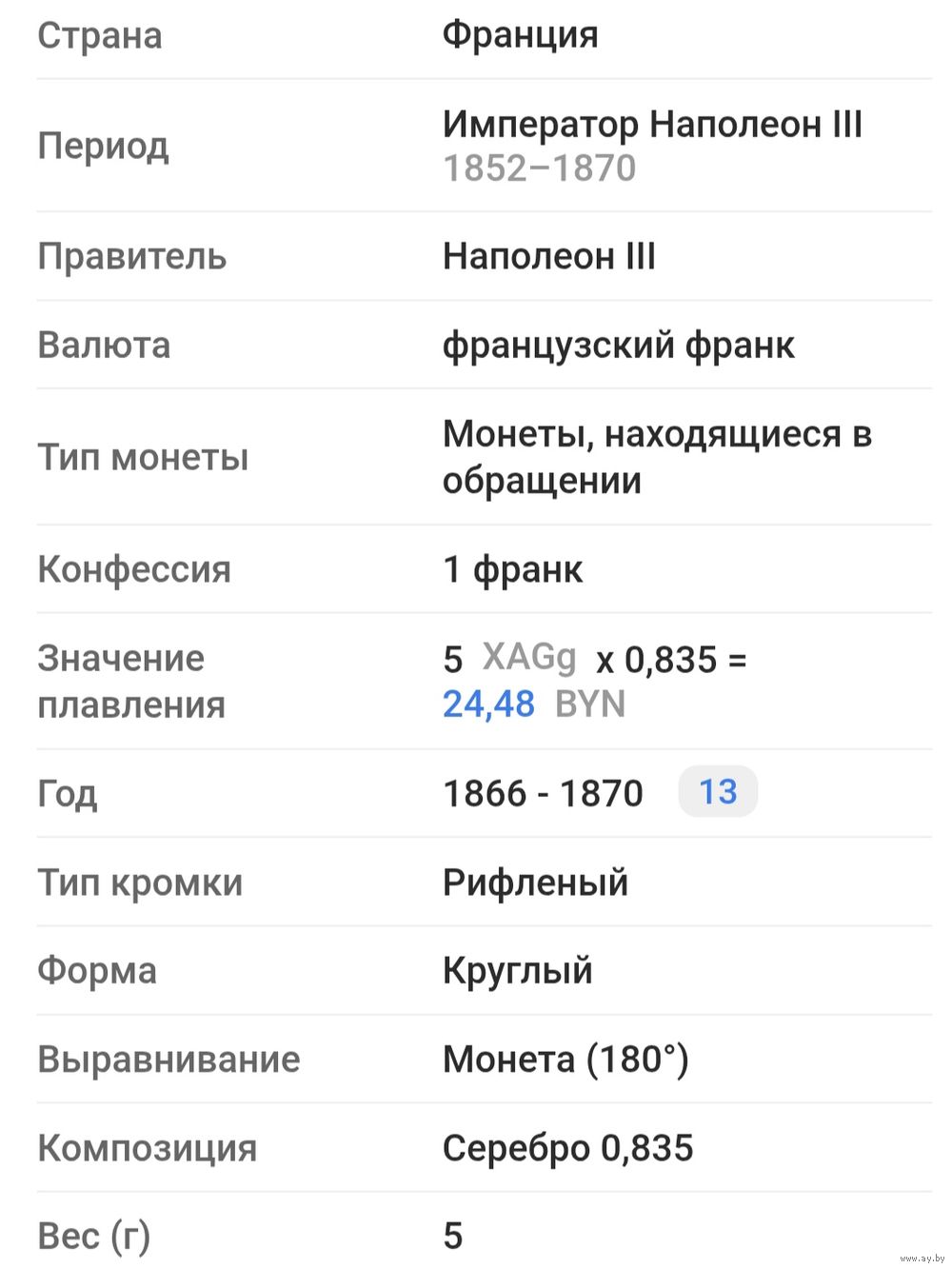
Task: Click the blue 24,48 melt value
Action: [488, 704]
